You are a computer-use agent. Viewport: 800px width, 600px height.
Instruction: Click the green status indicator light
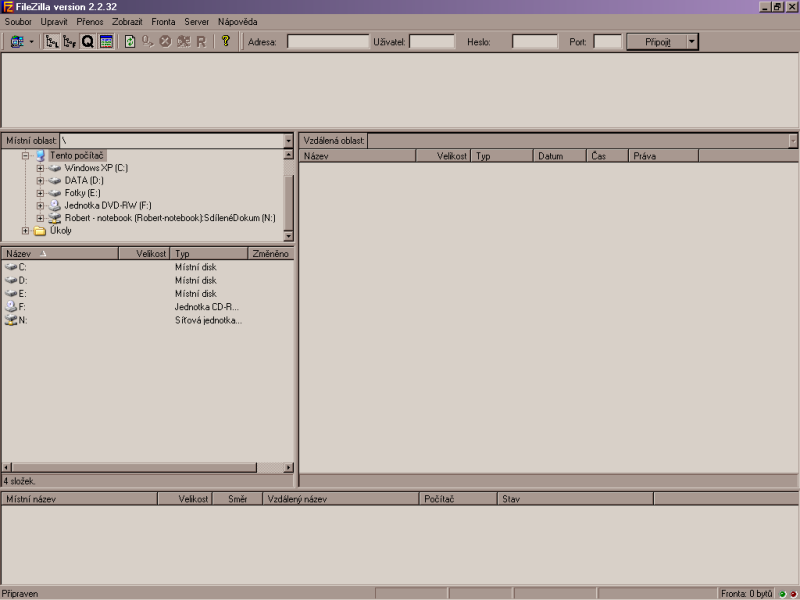click(x=782, y=594)
